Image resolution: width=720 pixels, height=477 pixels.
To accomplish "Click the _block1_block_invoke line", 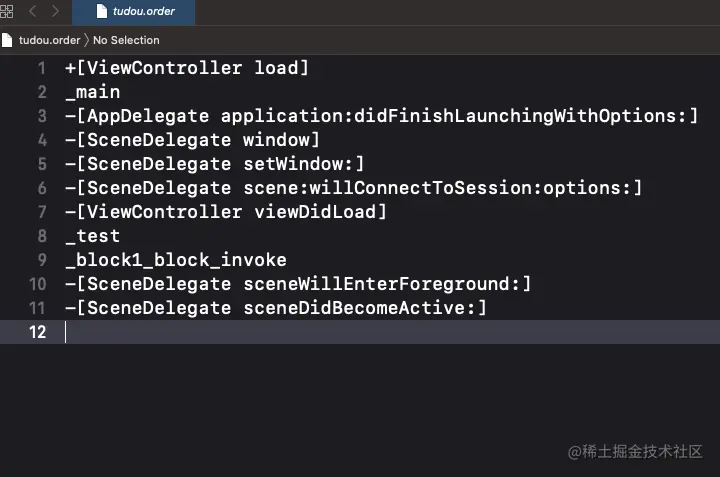I will 175,260.
